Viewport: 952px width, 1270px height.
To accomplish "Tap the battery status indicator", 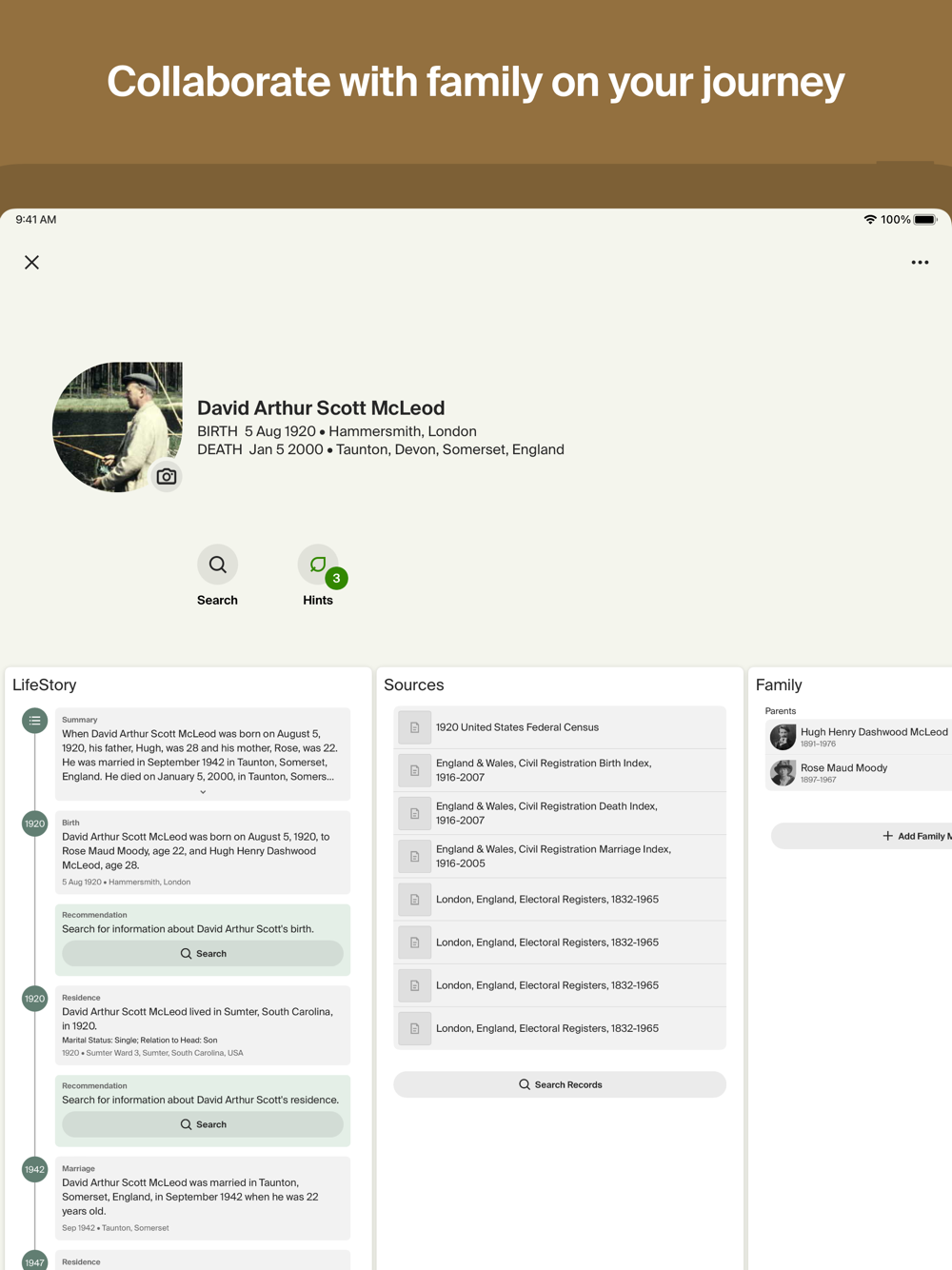I will click(925, 219).
